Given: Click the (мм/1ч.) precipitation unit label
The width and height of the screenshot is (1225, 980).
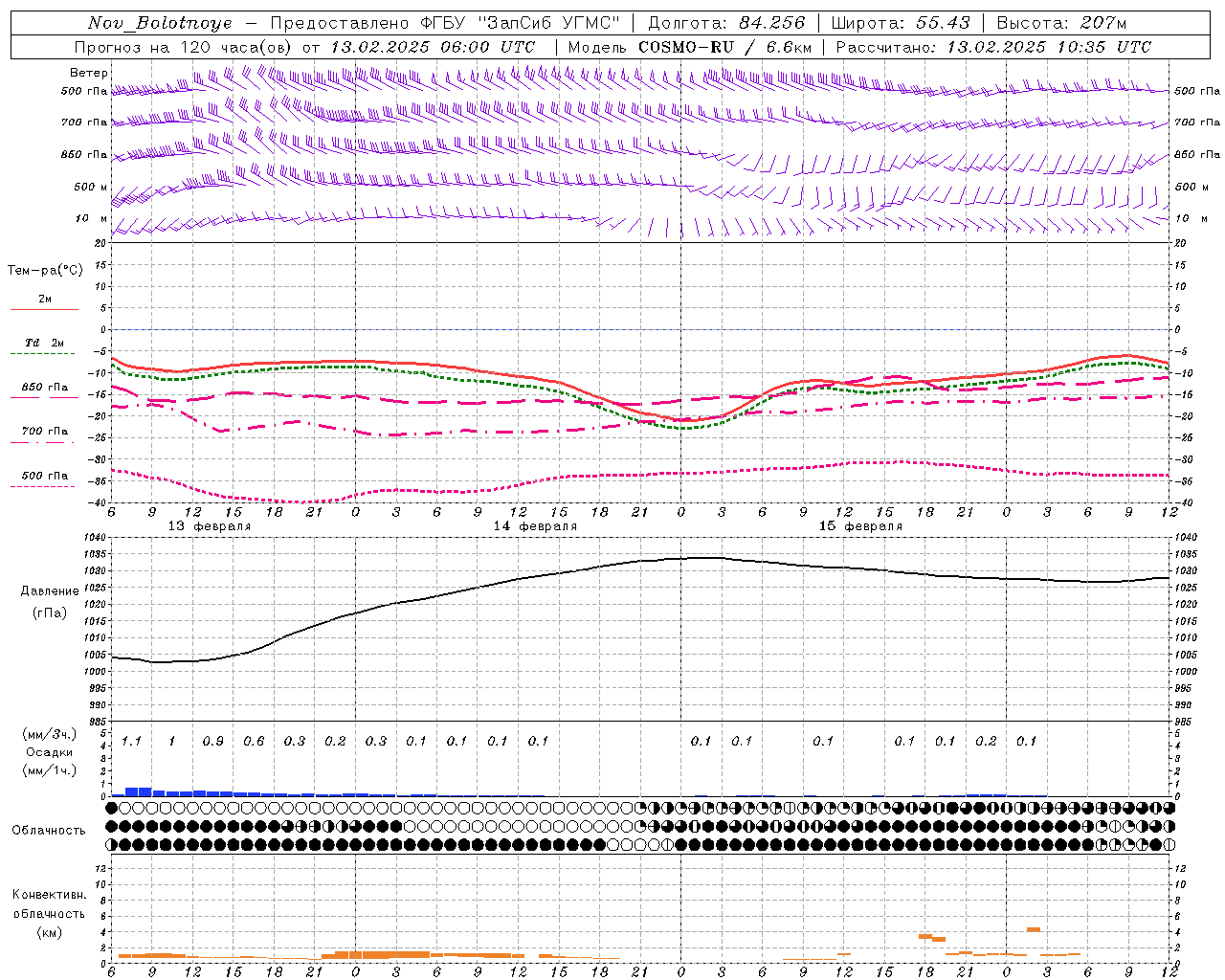Looking at the screenshot, I should 50,770.
